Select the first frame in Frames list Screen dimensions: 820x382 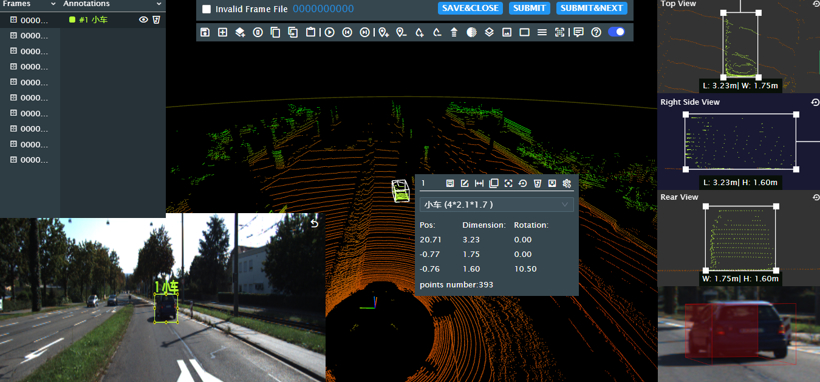click(30, 20)
